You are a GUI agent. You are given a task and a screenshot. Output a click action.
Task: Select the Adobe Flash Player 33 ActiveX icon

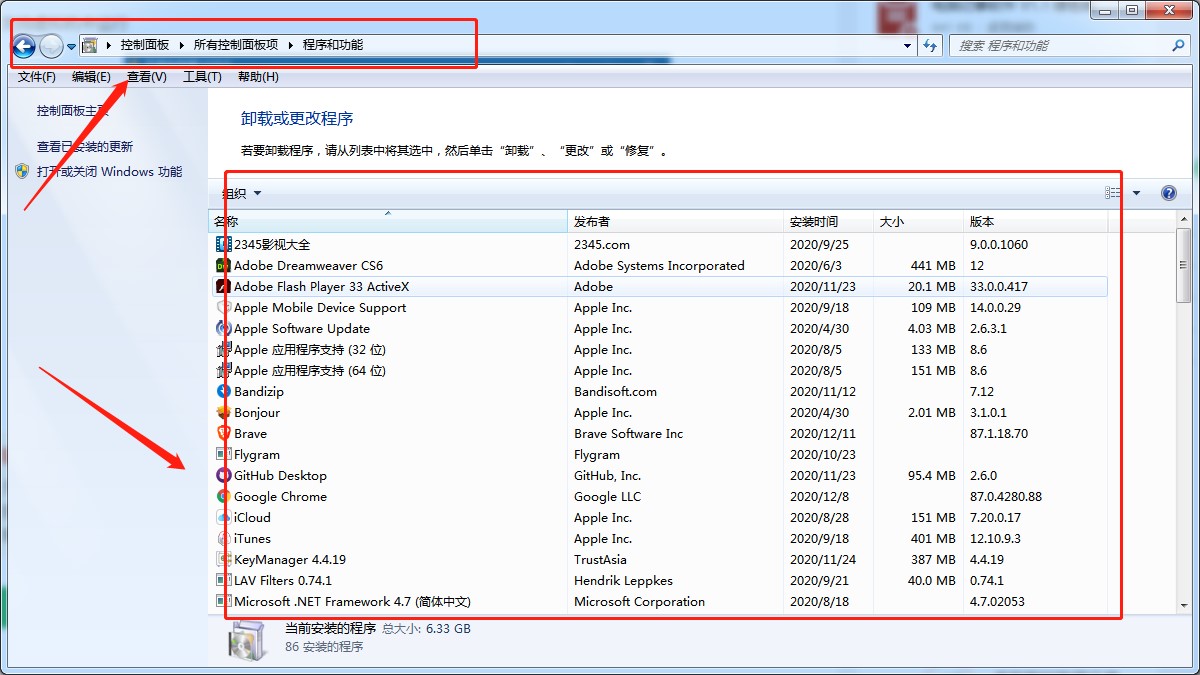tap(224, 286)
